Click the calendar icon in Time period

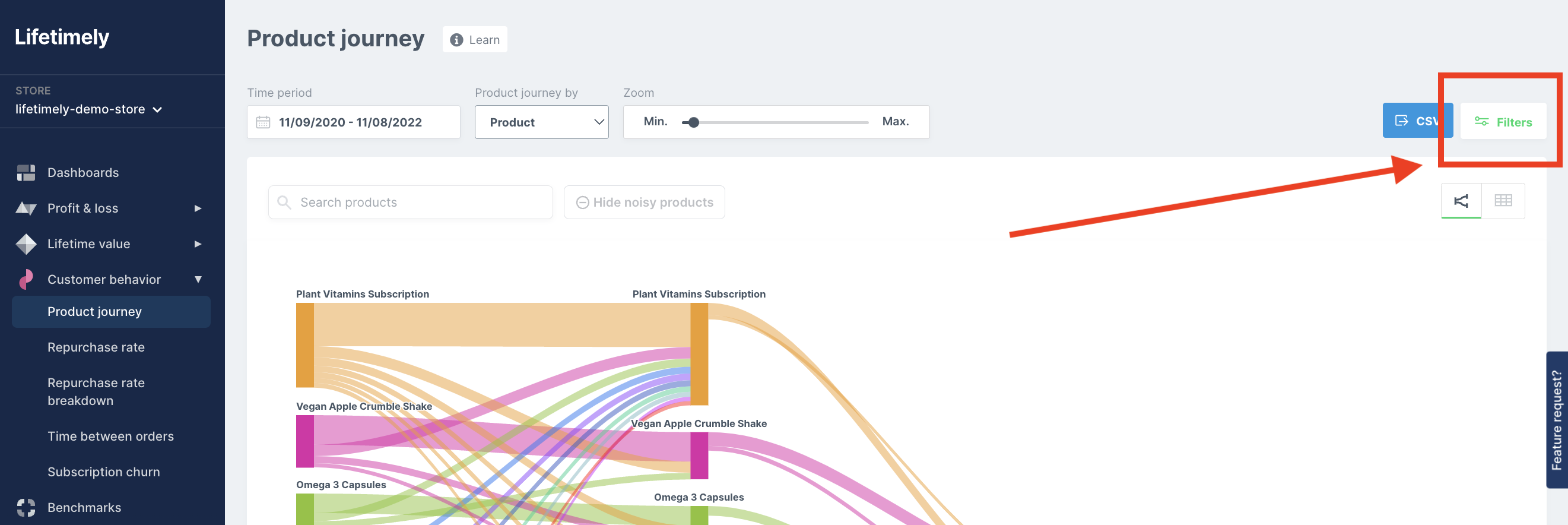click(x=263, y=122)
